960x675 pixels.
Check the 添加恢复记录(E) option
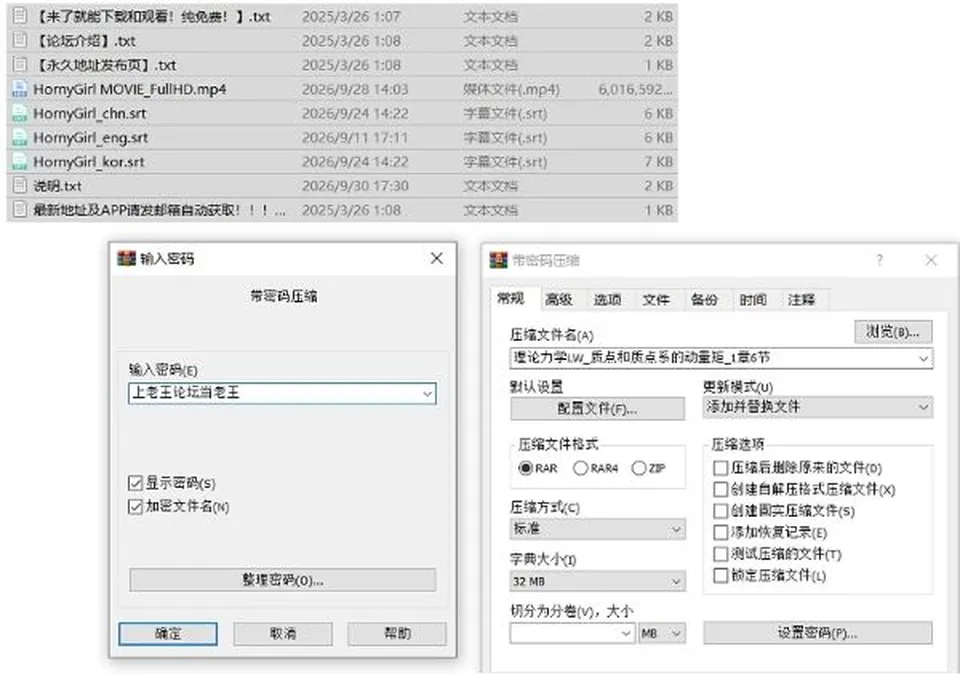pos(721,532)
